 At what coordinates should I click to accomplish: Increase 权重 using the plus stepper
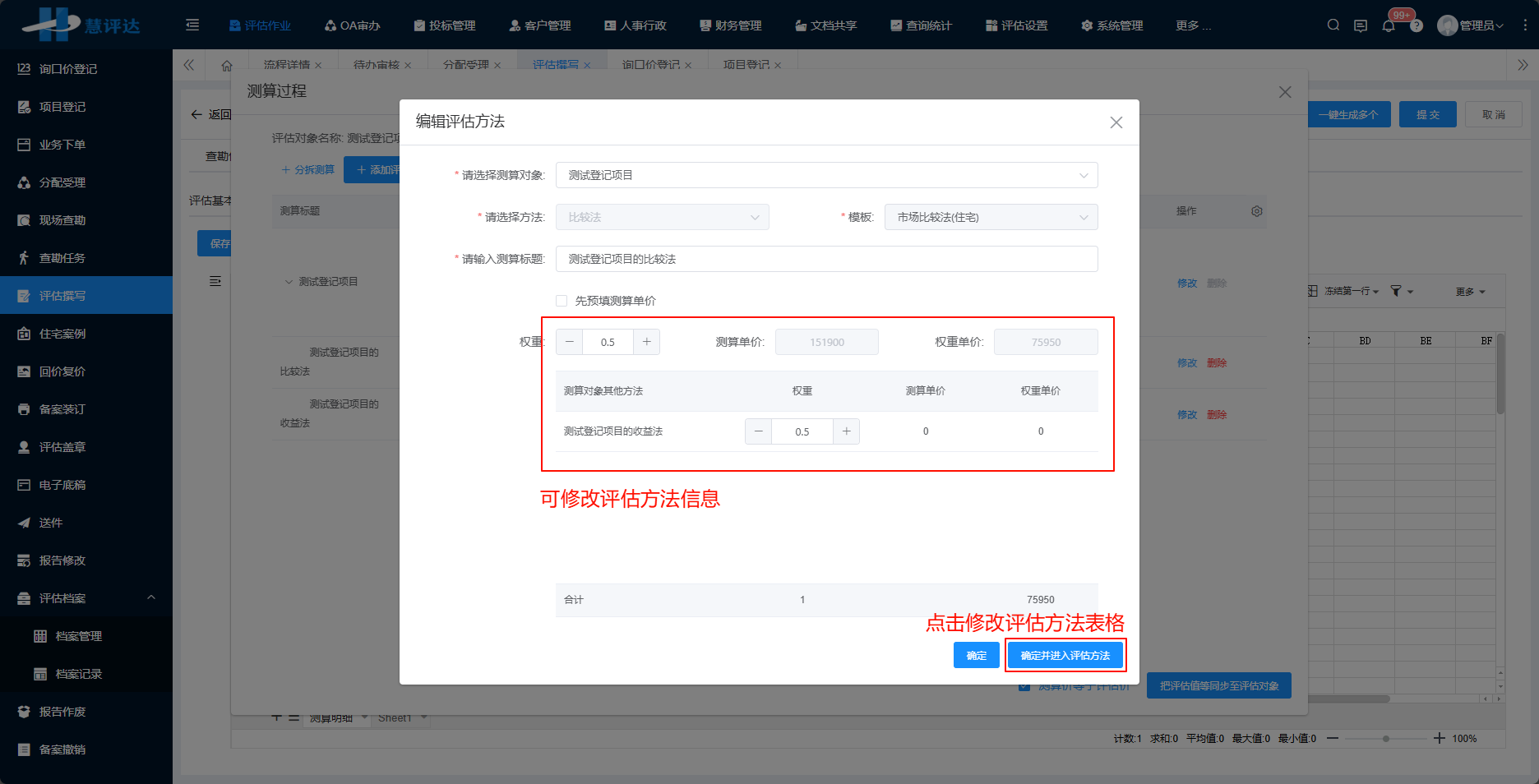click(x=647, y=341)
